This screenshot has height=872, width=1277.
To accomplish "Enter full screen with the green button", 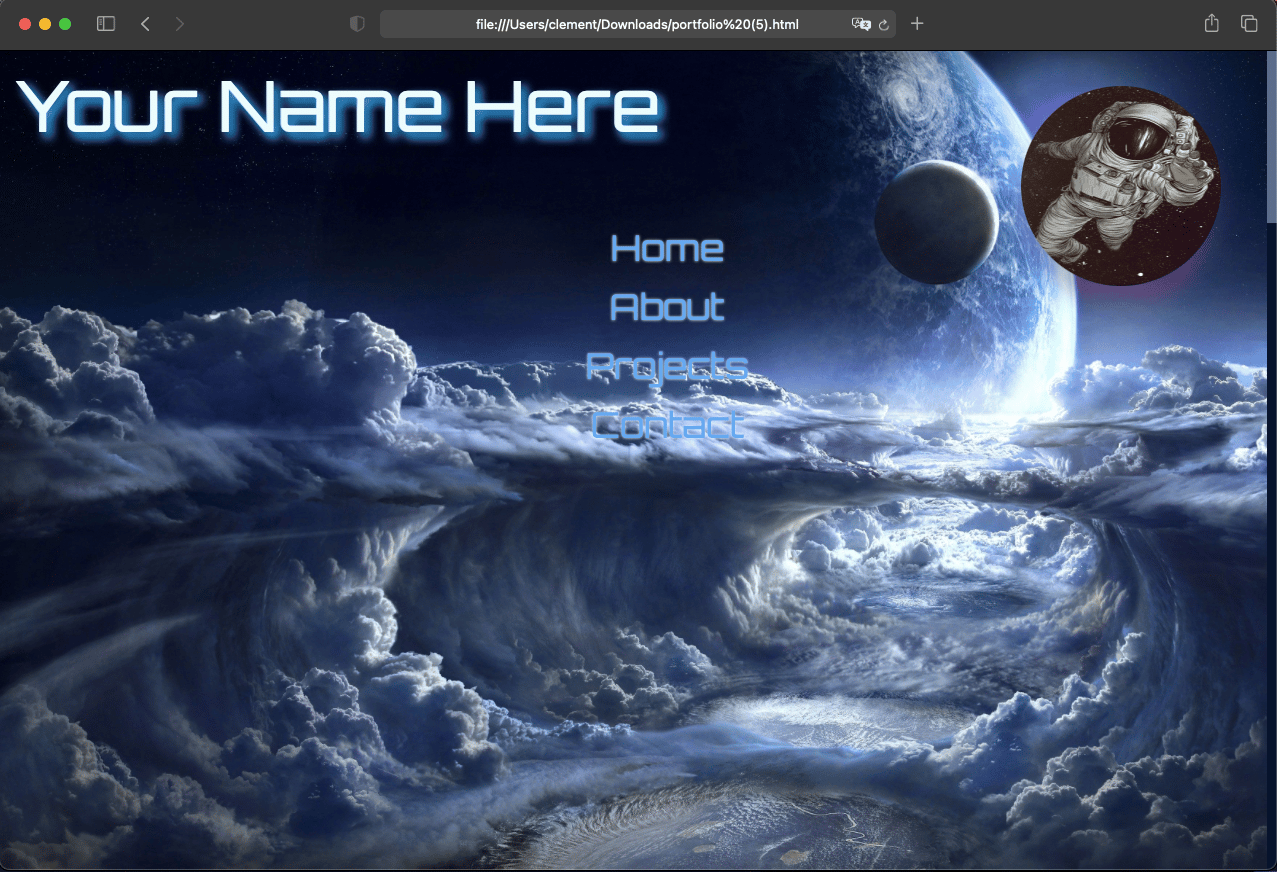I will pyautogui.click(x=65, y=24).
